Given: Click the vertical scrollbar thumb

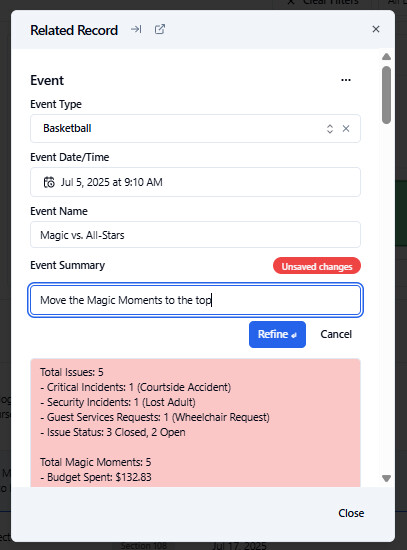Looking at the screenshot, I should click(x=386, y=95).
